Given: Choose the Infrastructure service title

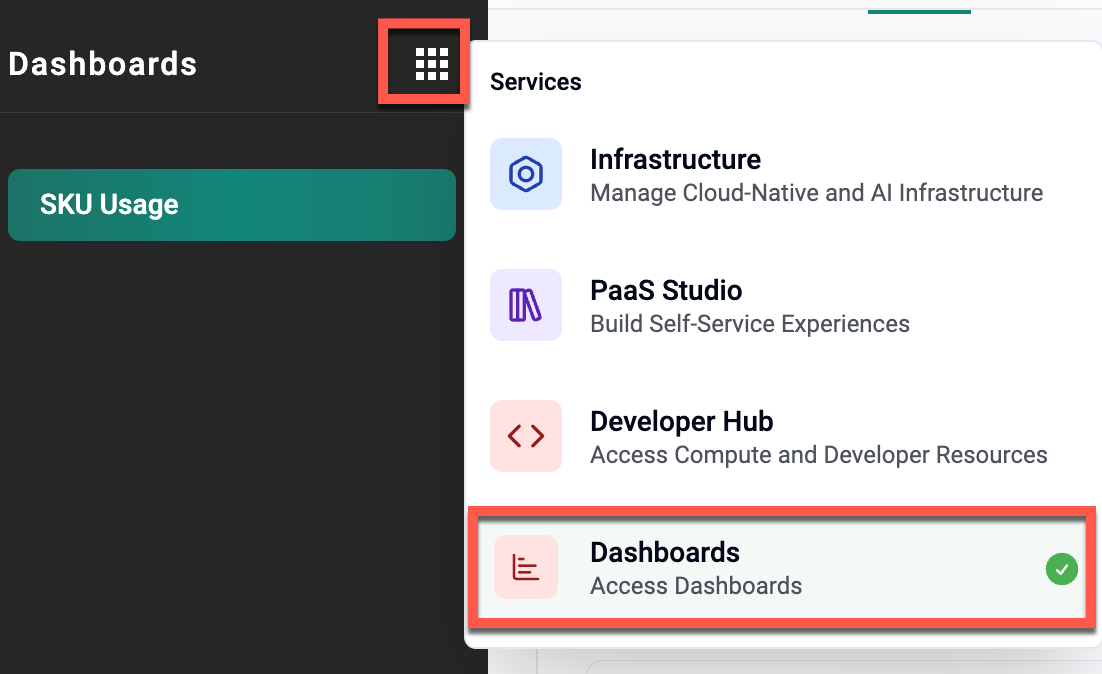Looking at the screenshot, I should pyautogui.click(x=675, y=160).
